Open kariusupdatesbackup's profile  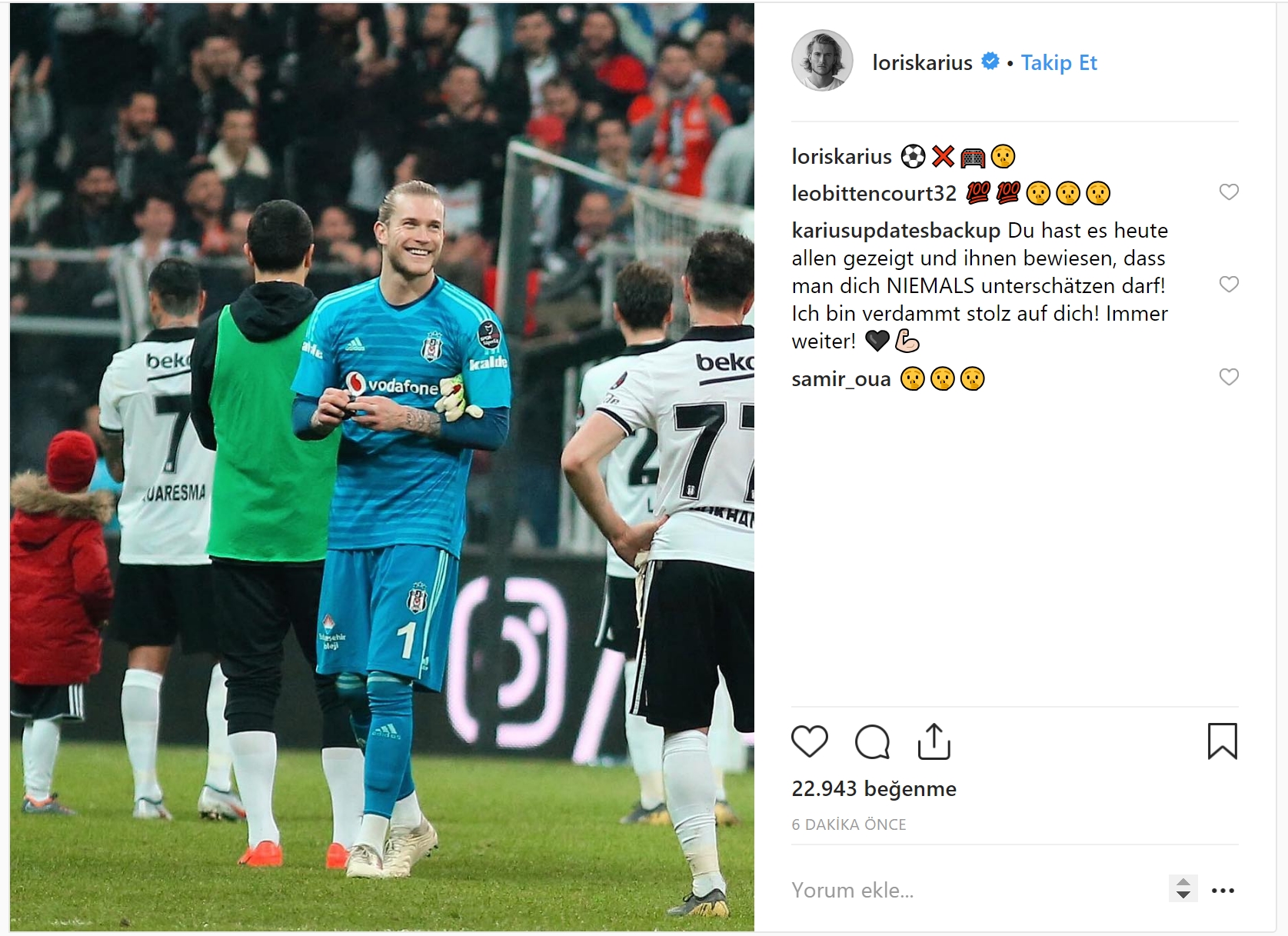896,230
